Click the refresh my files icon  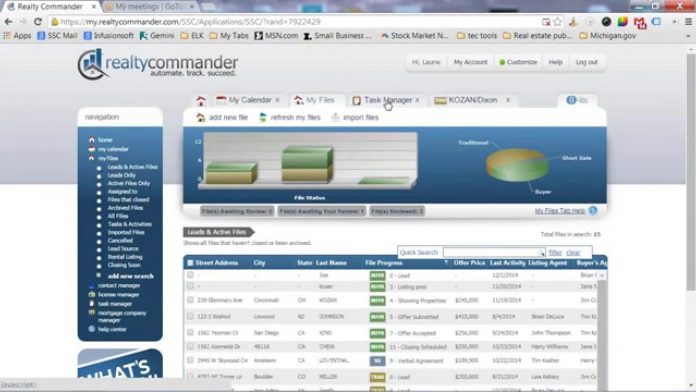pos(263,117)
